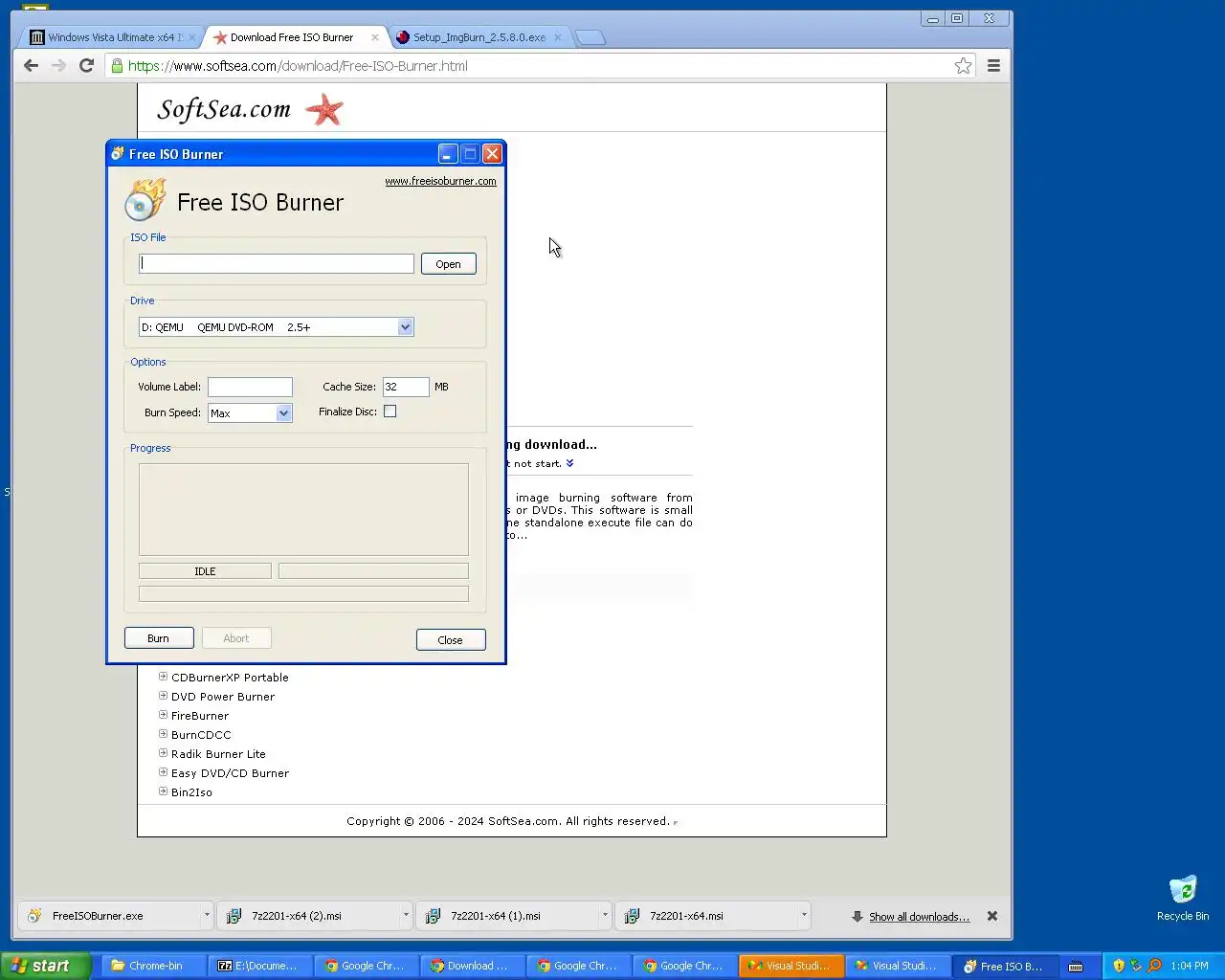Click the magnifier tray icon
The width and height of the screenshot is (1225, 980).
tap(1154, 966)
